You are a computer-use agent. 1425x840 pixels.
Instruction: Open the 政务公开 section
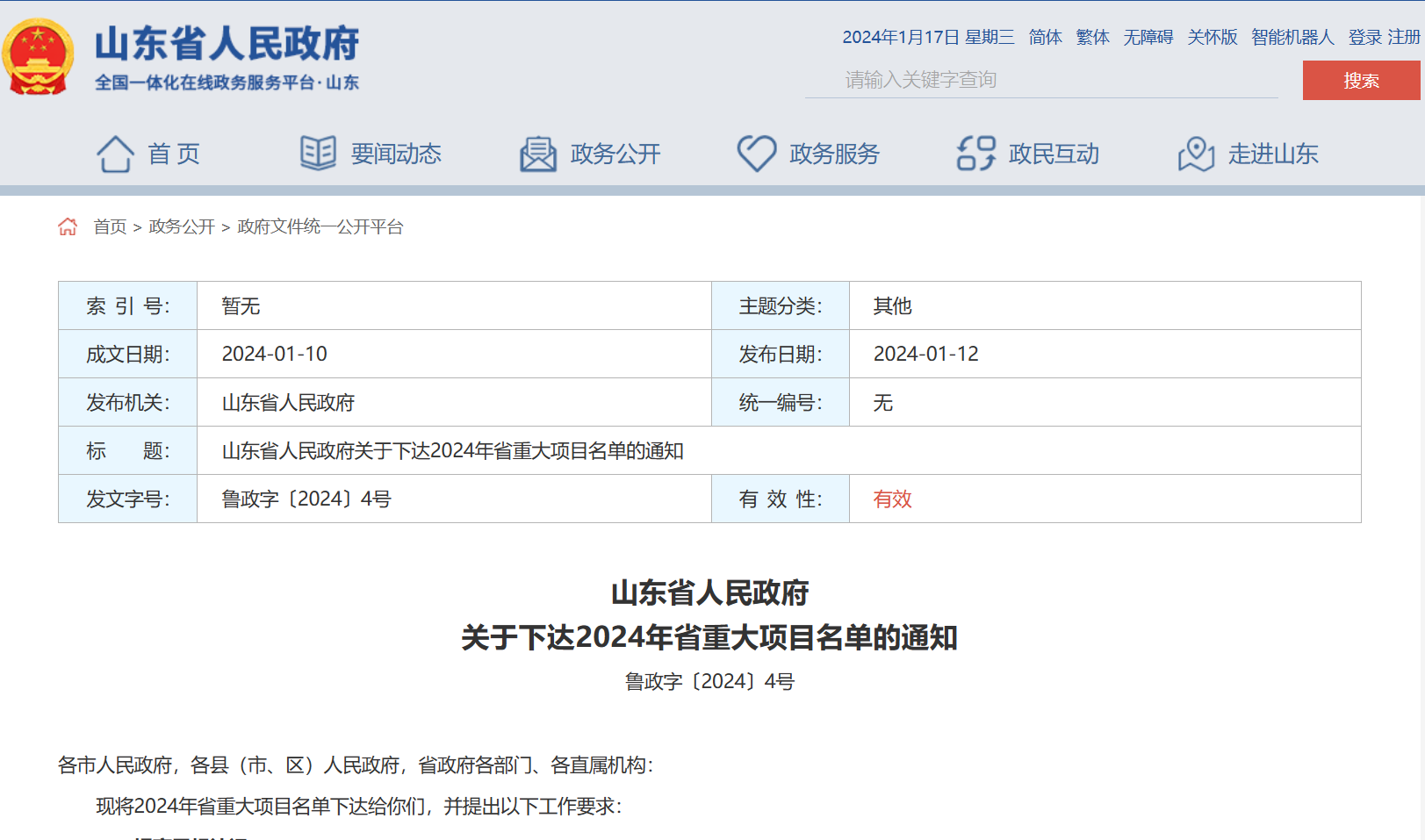[615, 154]
